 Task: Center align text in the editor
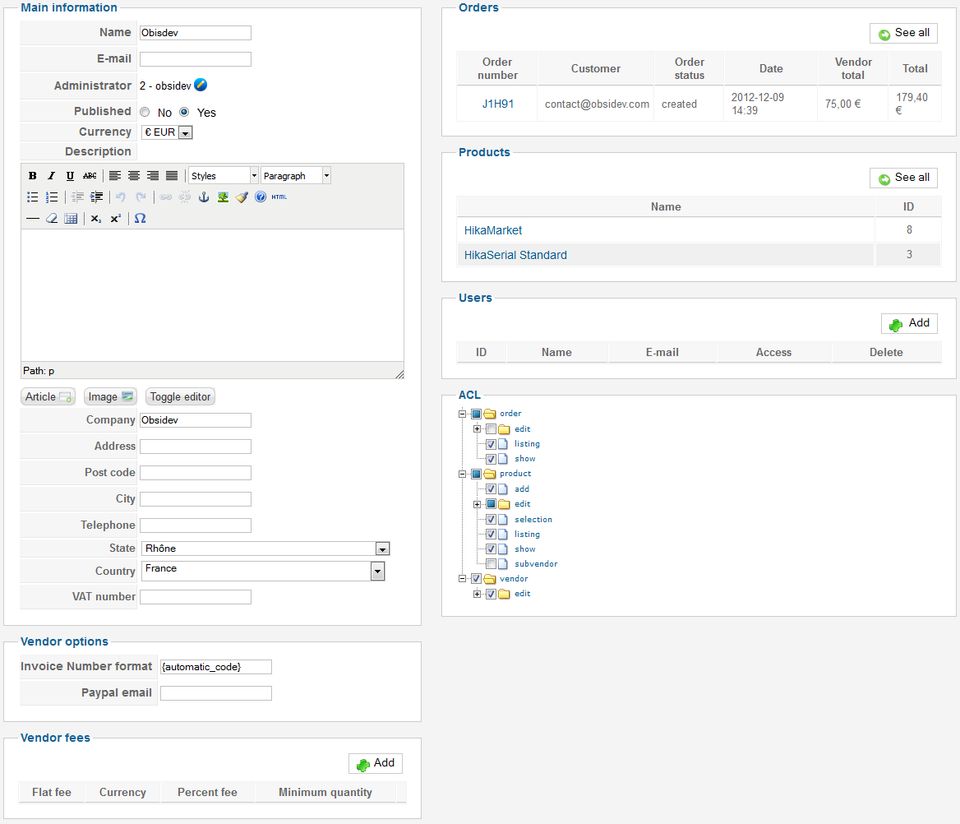pos(134,176)
